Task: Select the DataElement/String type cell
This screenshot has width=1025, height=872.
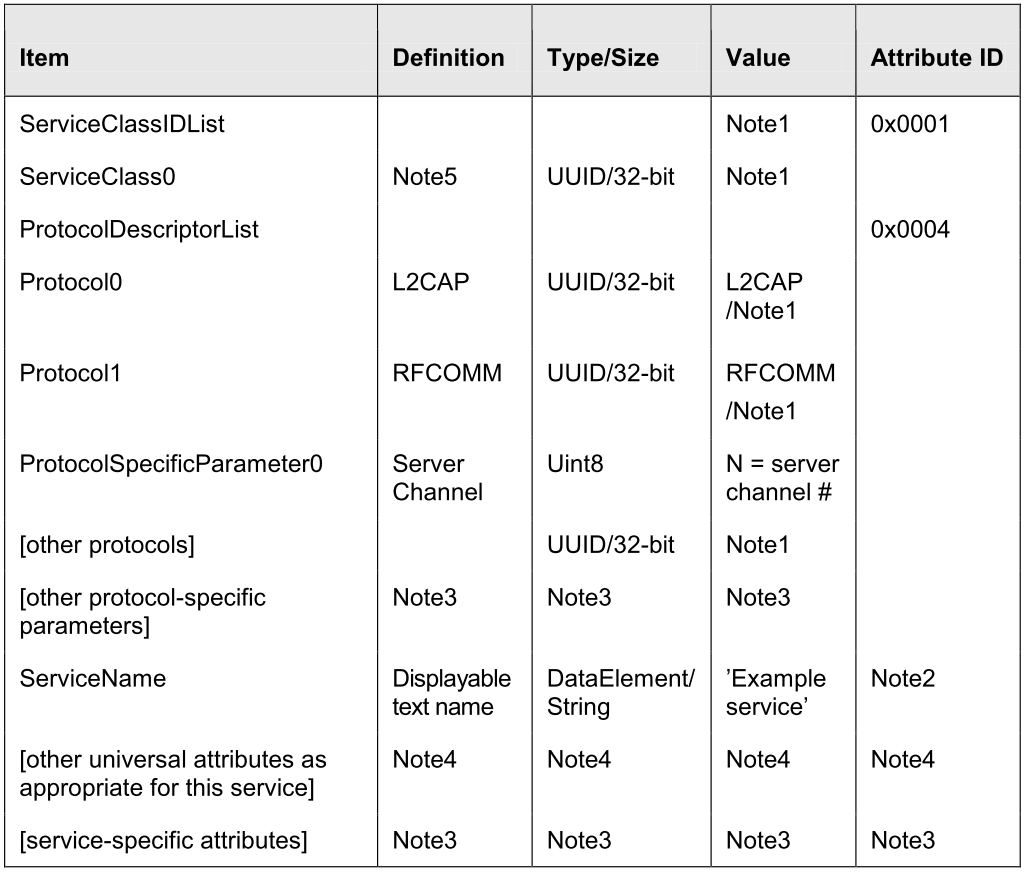Action: pos(620,692)
